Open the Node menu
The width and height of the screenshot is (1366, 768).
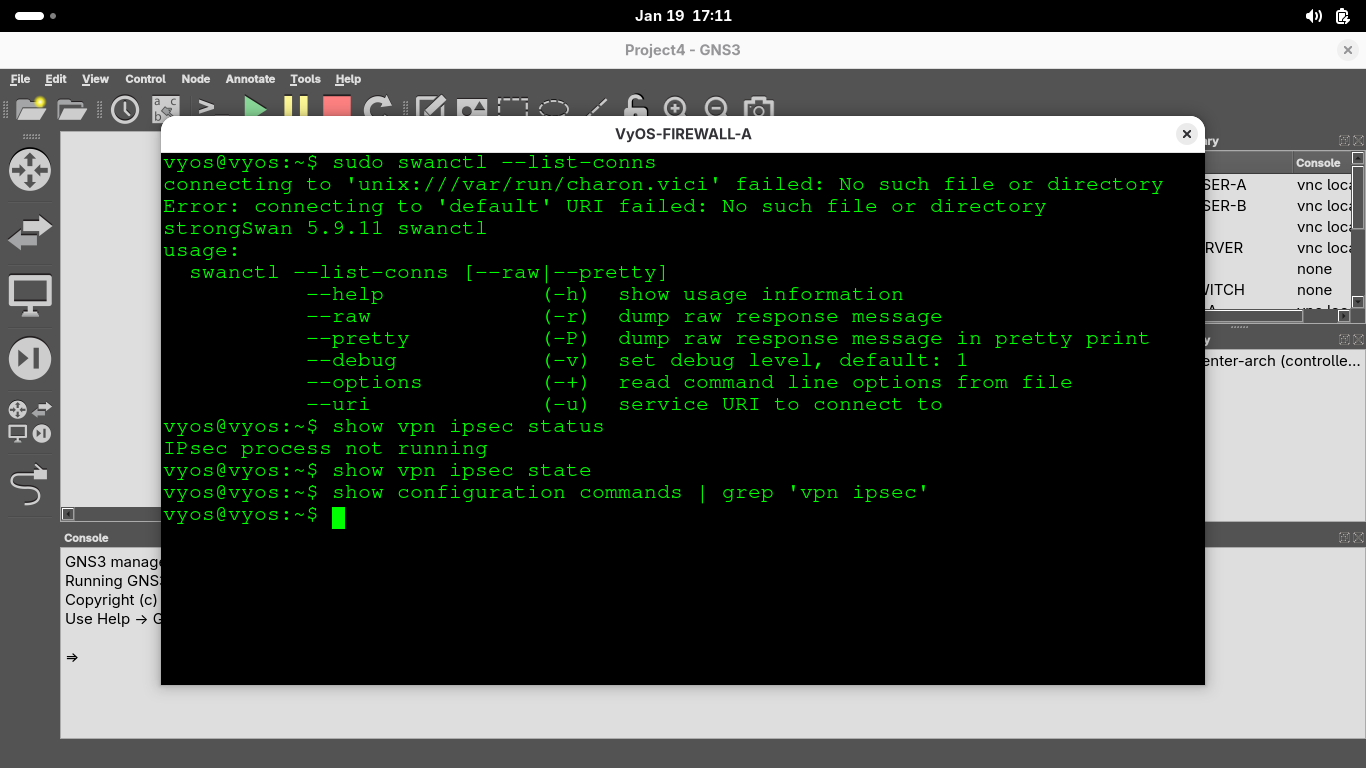pos(196,79)
